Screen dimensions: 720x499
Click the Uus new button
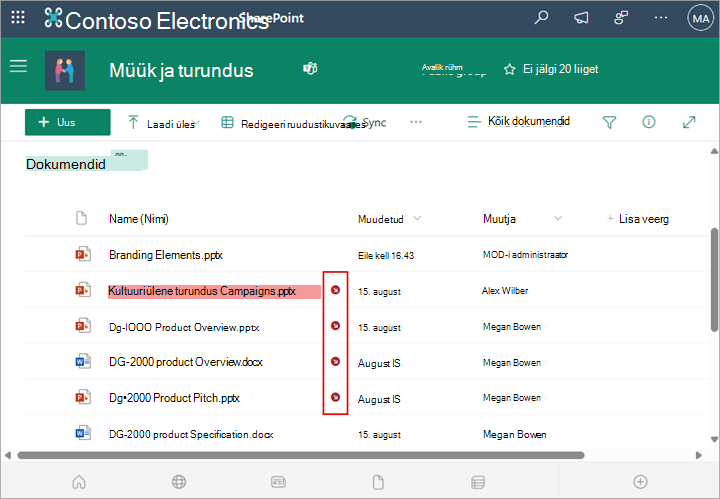[68, 122]
